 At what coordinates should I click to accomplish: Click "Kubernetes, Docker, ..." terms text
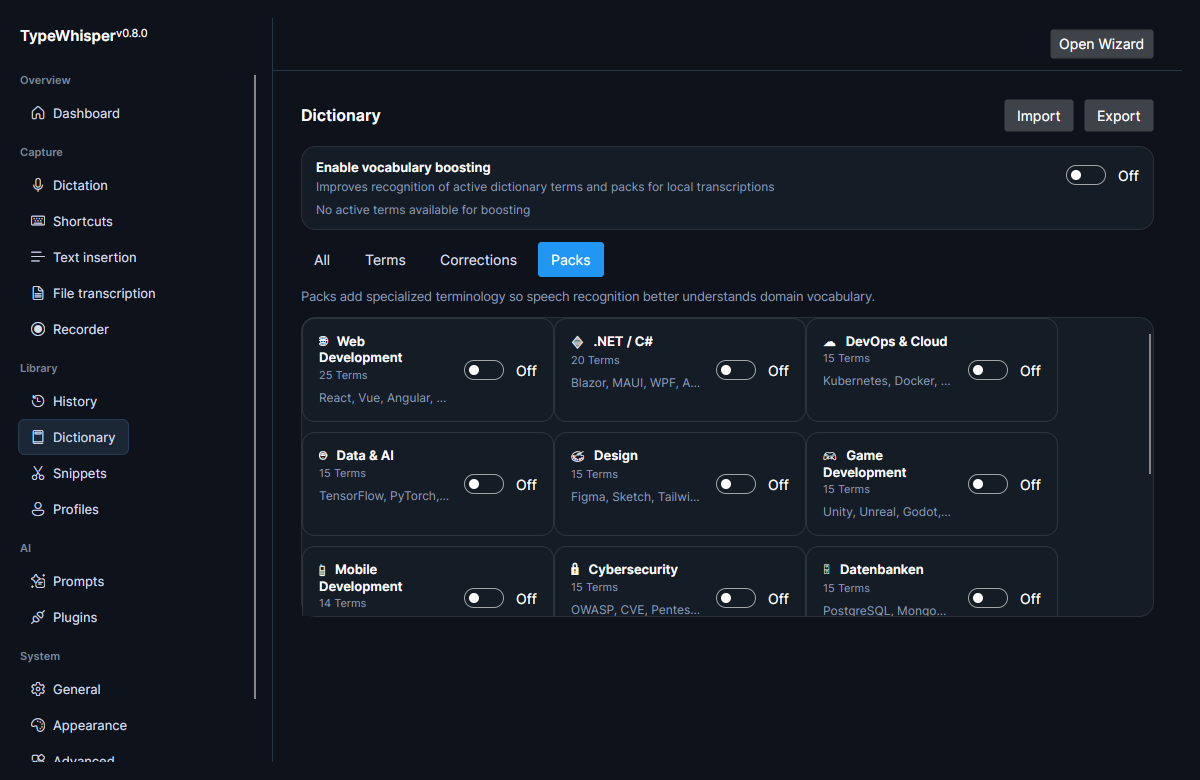tap(887, 381)
